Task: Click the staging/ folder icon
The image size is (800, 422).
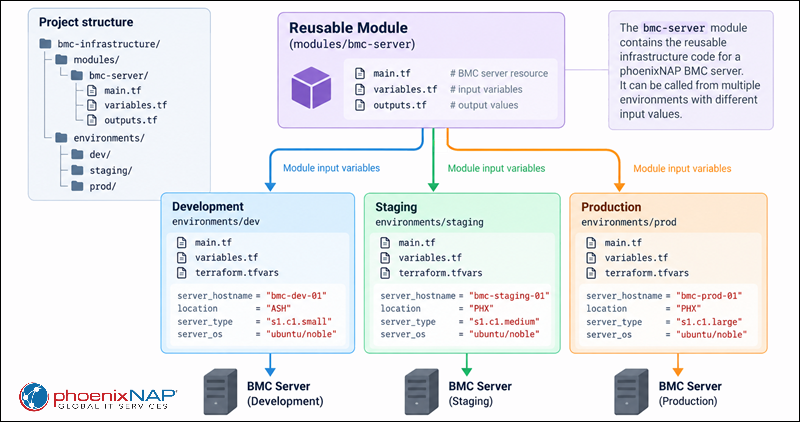Action: (x=78, y=170)
